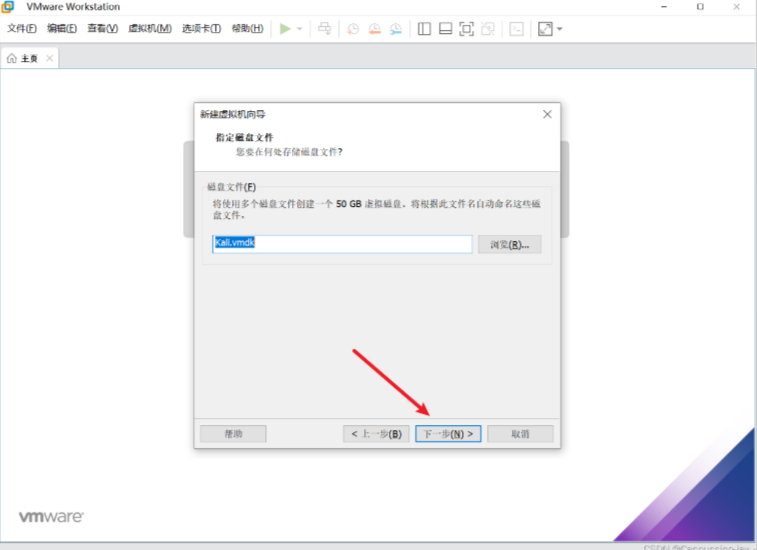Click the Kali.vmdk disk file input field
This screenshot has width=757, height=550.
pos(342,244)
